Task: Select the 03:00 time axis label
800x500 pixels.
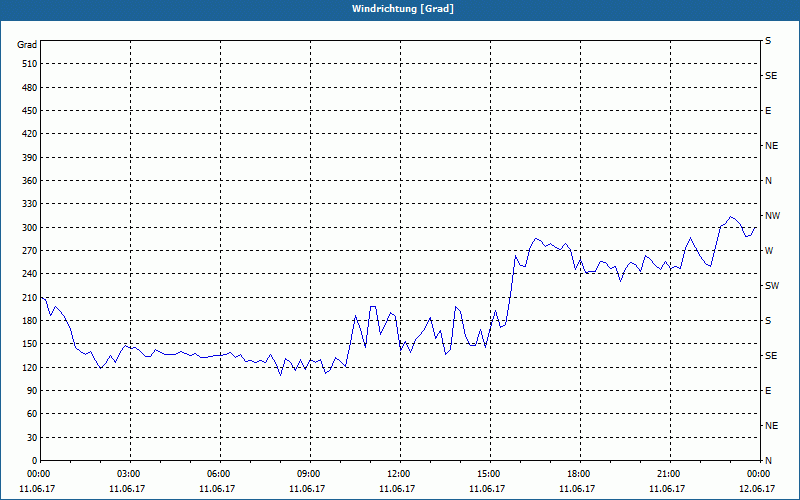Action: [130, 474]
